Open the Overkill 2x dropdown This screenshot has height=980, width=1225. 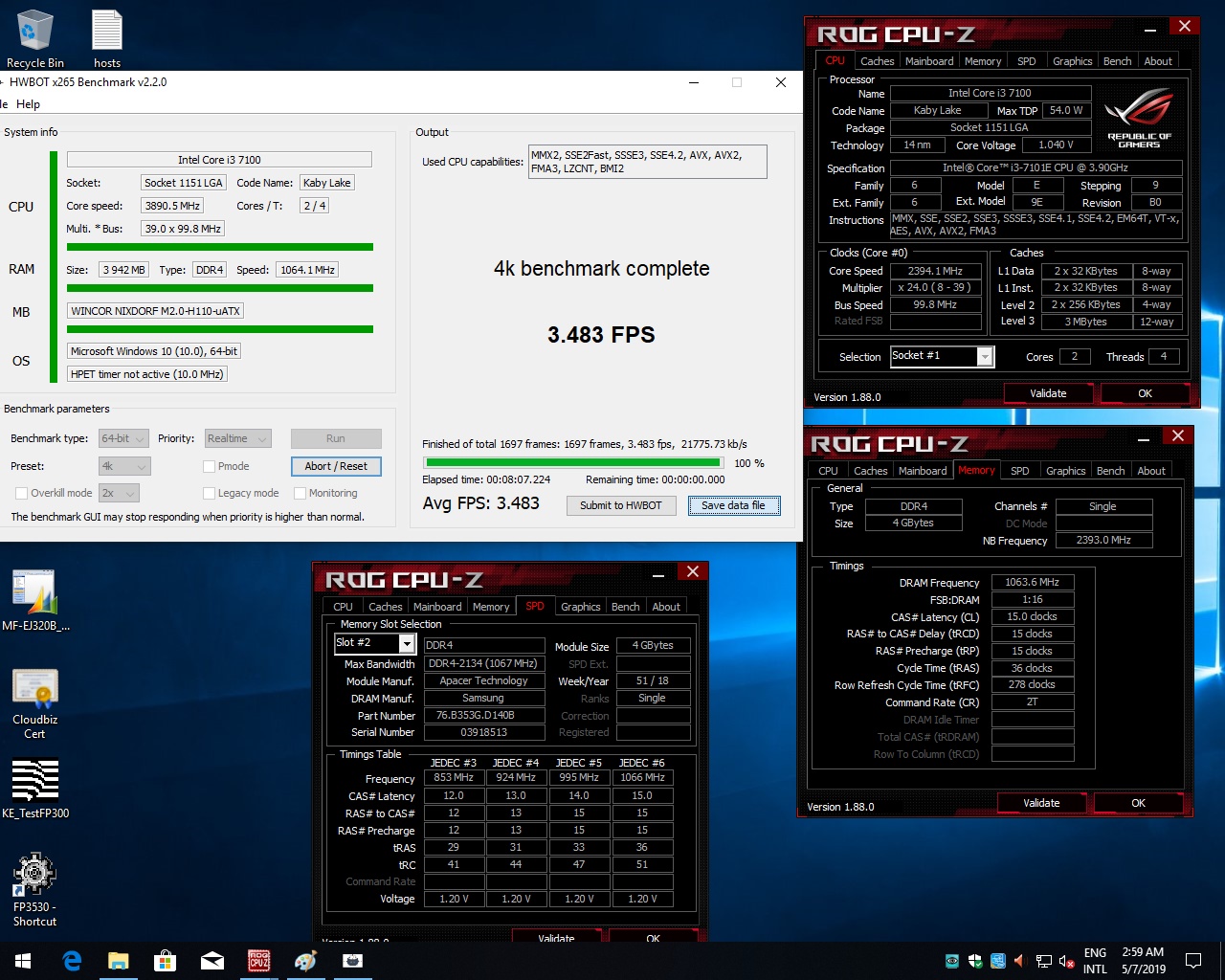pyautogui.click(x=119, y=493)
